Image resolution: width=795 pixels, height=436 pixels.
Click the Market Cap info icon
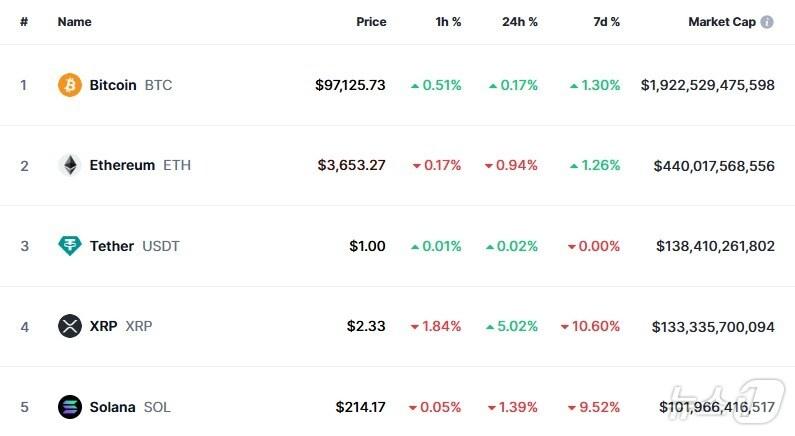(x=767, y=22)
